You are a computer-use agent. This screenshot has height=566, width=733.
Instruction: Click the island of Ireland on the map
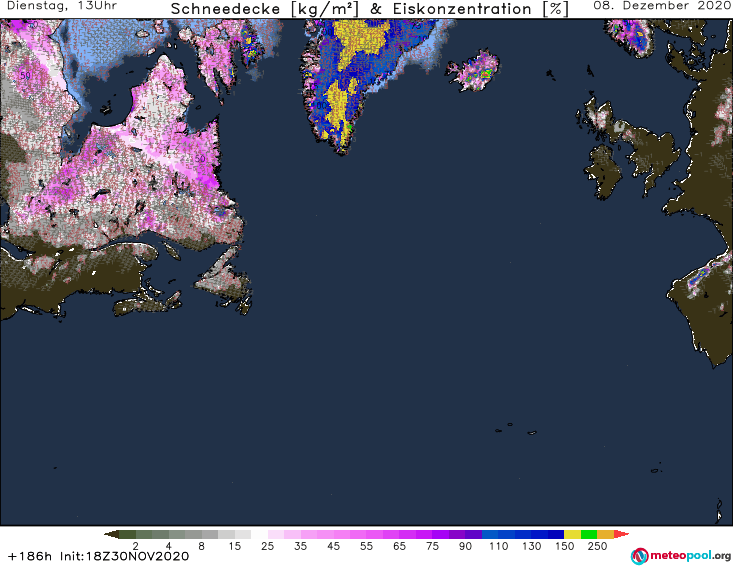click(603, 172)
